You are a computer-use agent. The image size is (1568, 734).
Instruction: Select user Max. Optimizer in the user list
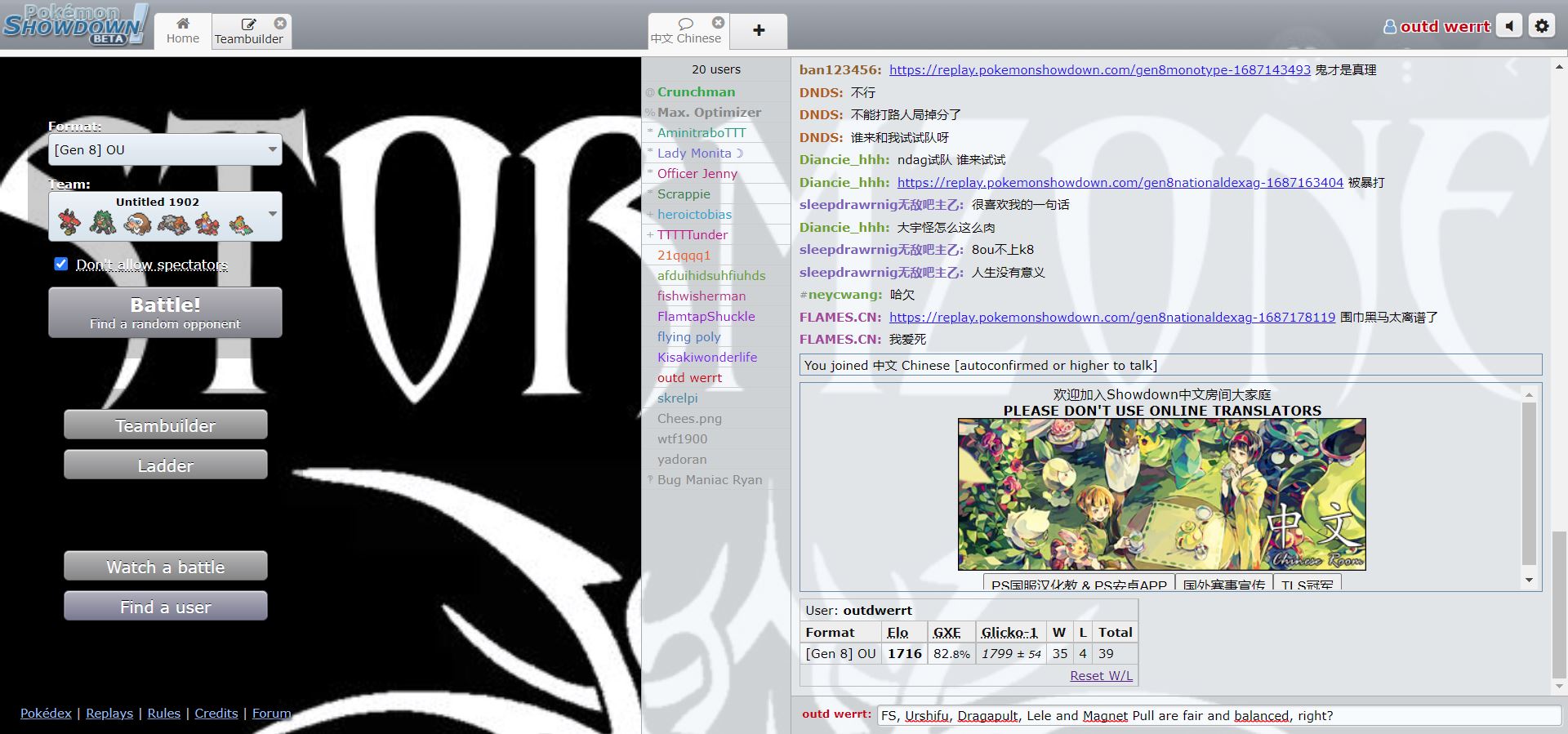[716, 113]
